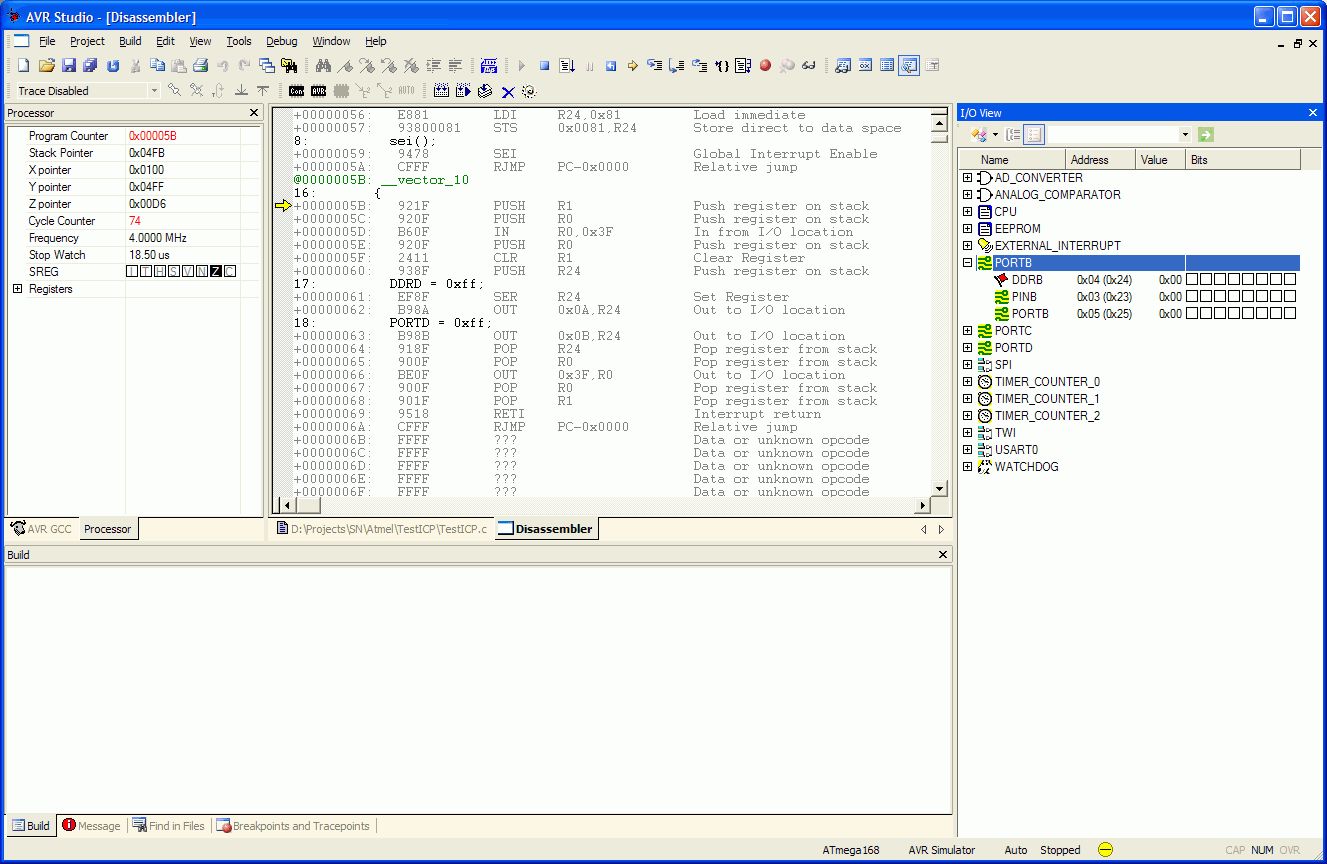This screenshot has height=864, width=1327.
Task: Click the yellow arrow Show Next Statement icon
Action: pyautogui.click(x=632, y=66)
